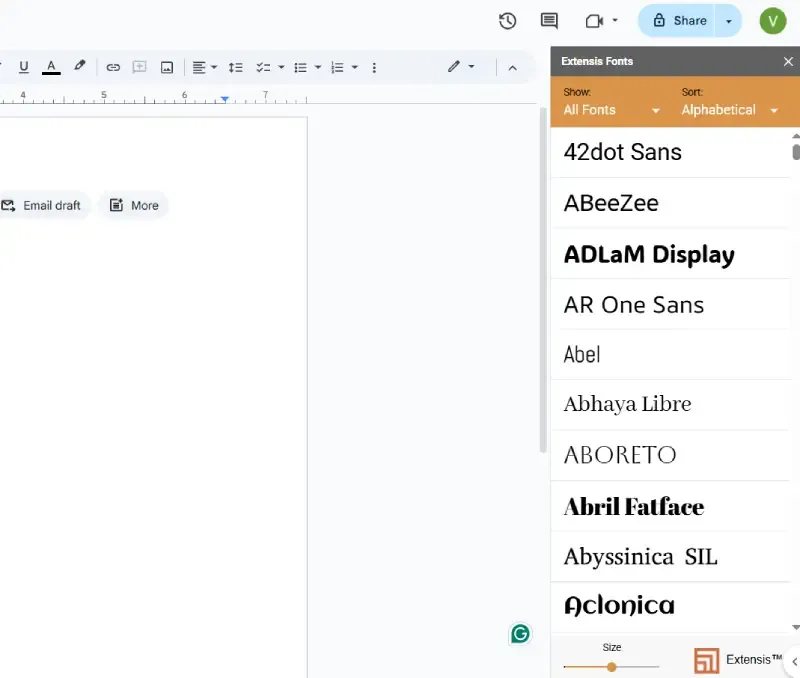Click the video meeting camera icon
800x678 pixels.
(x=594, y=21)
